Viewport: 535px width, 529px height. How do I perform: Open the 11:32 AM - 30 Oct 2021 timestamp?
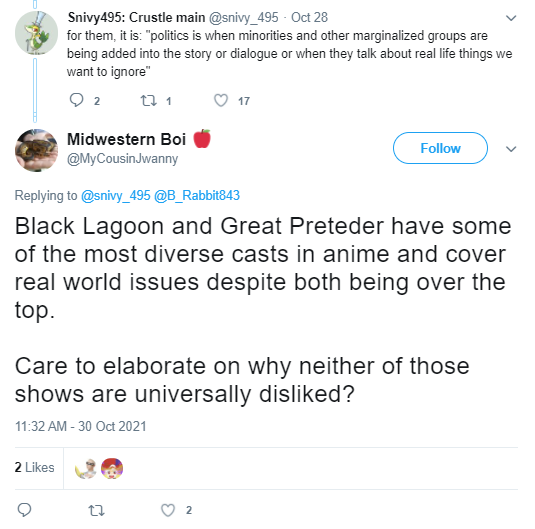click(x=81, y=426)
